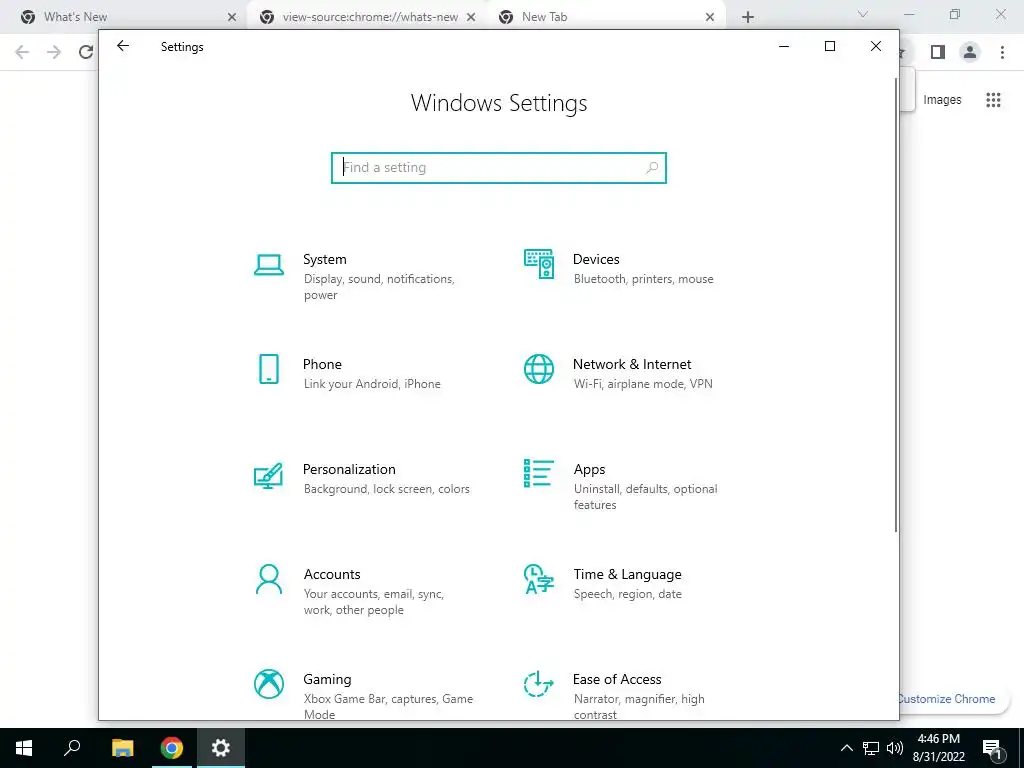Click "Xbox Game Bar, captures, Game Mode" text
This screenshot has width=1024, height=768.
click(389, 707)
